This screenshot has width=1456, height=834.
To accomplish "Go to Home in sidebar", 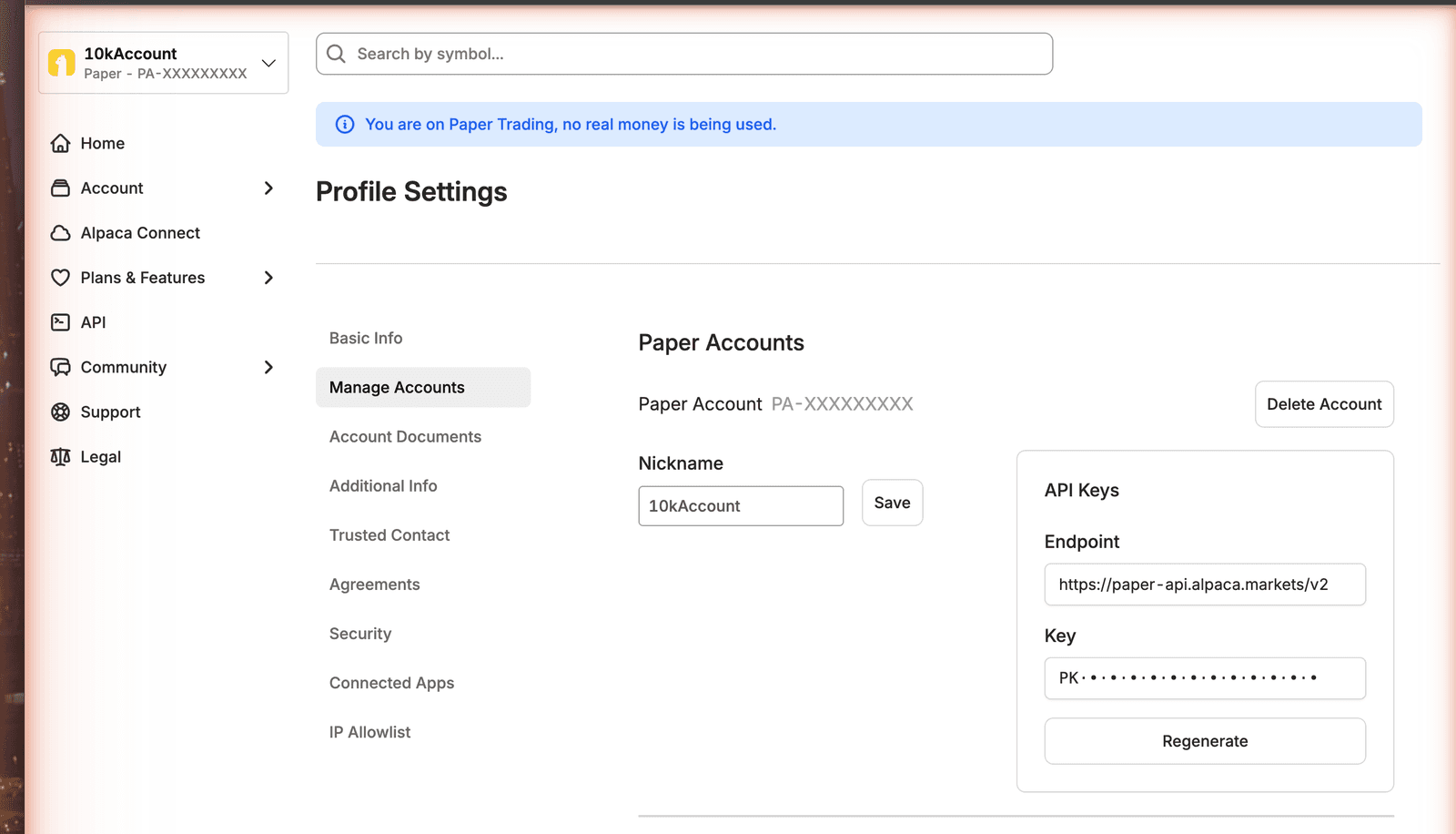I will point(102,143).
